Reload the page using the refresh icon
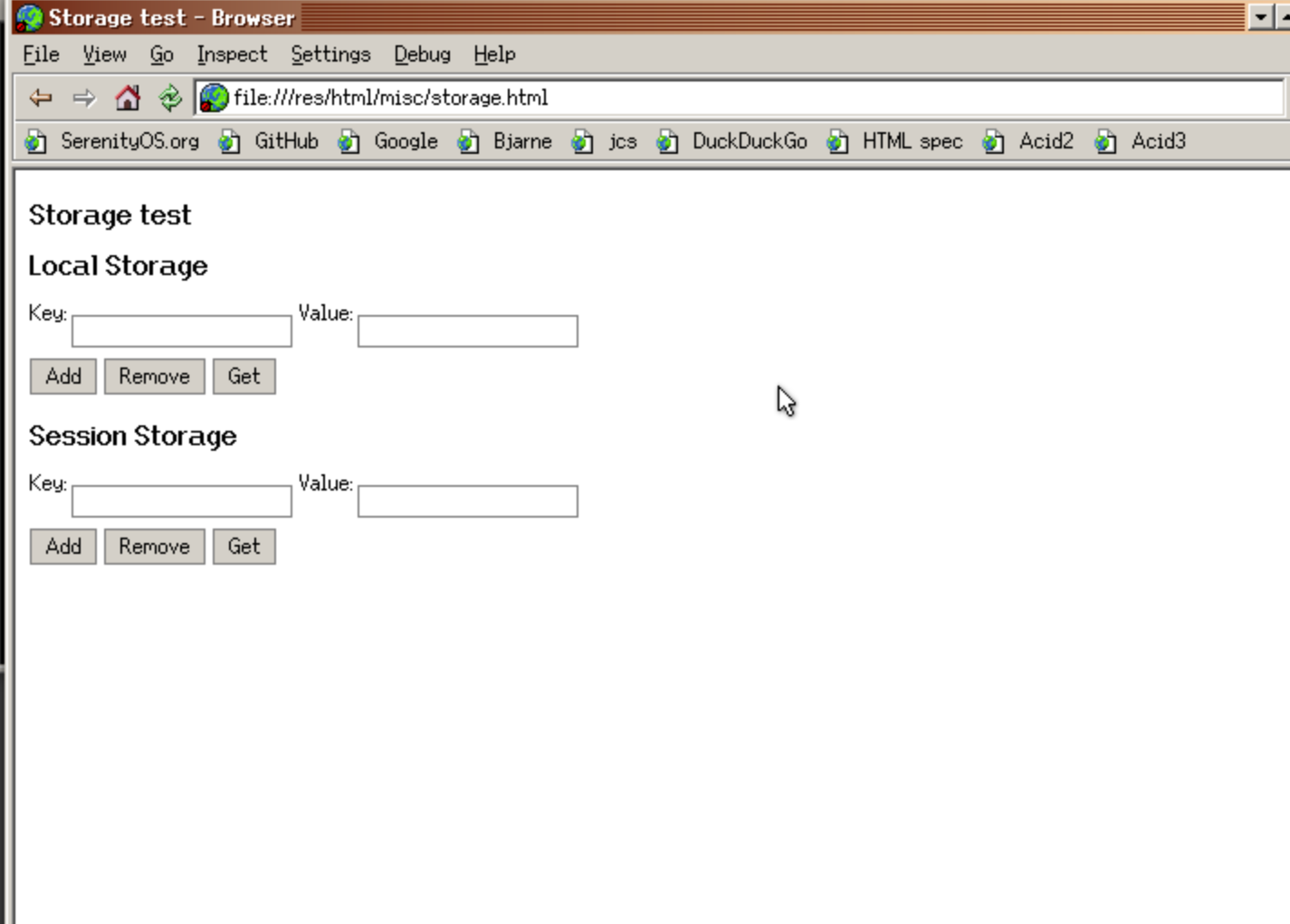 170,96
